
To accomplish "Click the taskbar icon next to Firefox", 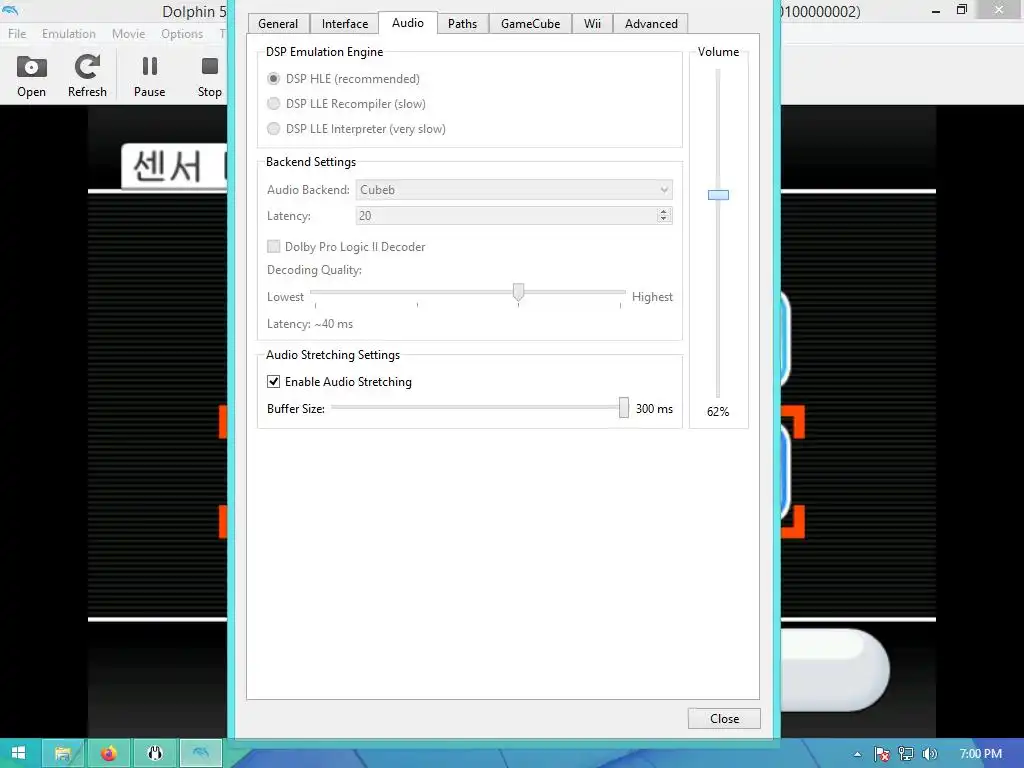I will tap(155, 753).
